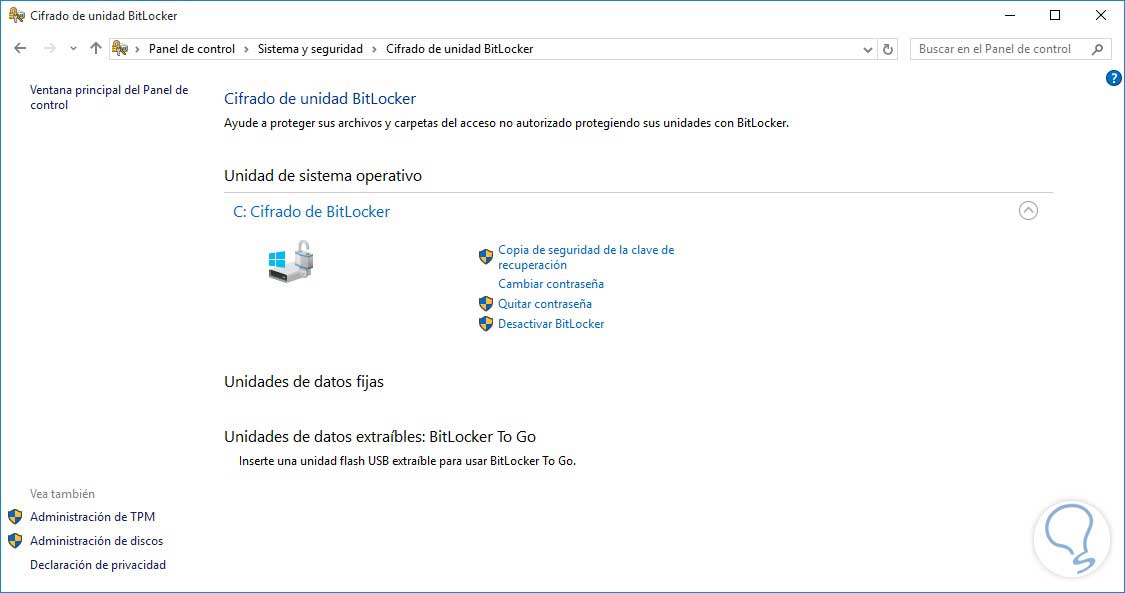Refresh the BitLocker page

[888, 49]
